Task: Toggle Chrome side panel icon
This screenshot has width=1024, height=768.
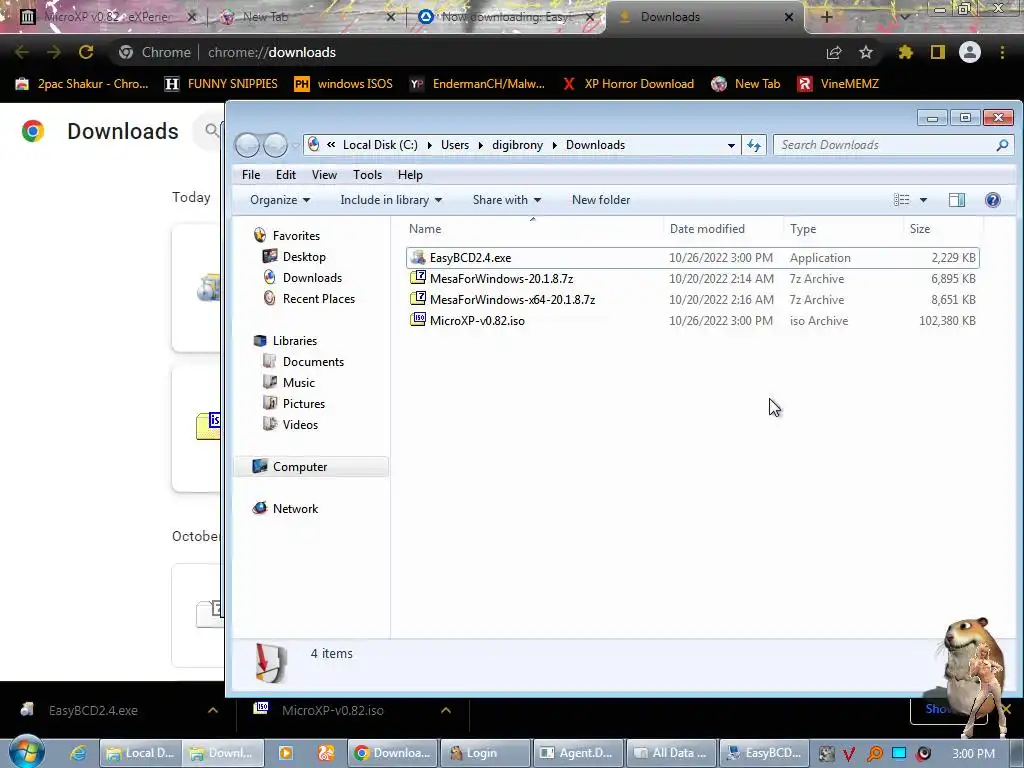Action: [938, 52]
